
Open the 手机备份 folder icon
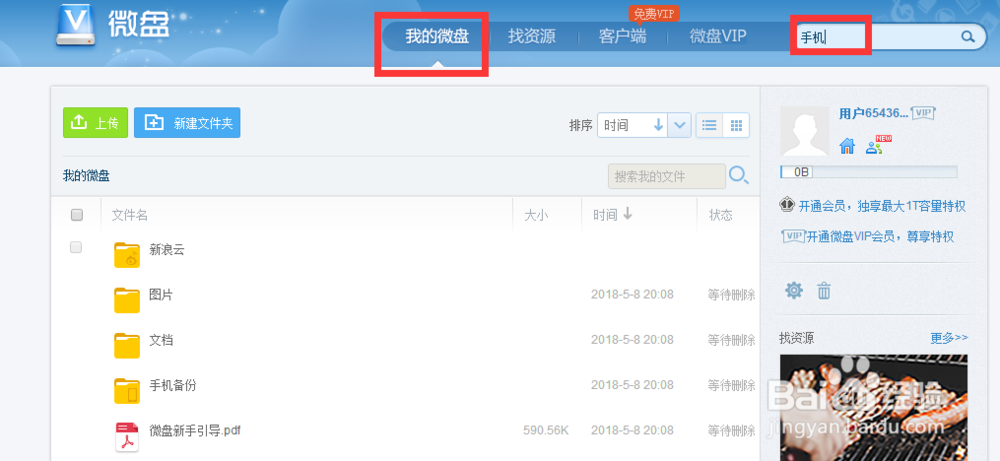coord(127,391)
